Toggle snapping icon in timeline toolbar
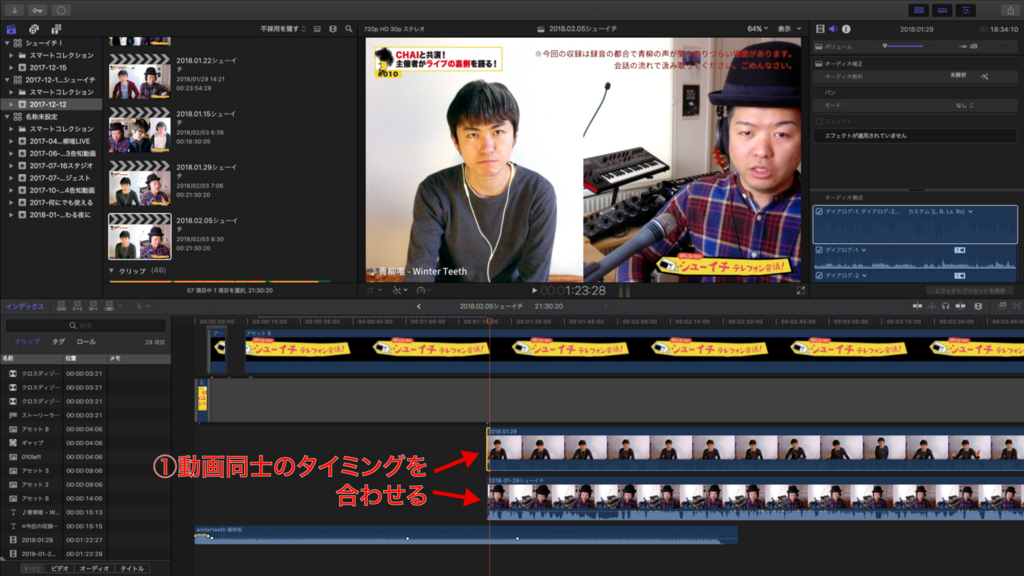The height and width of the screenshot is (576, 1024). (961, 306)
